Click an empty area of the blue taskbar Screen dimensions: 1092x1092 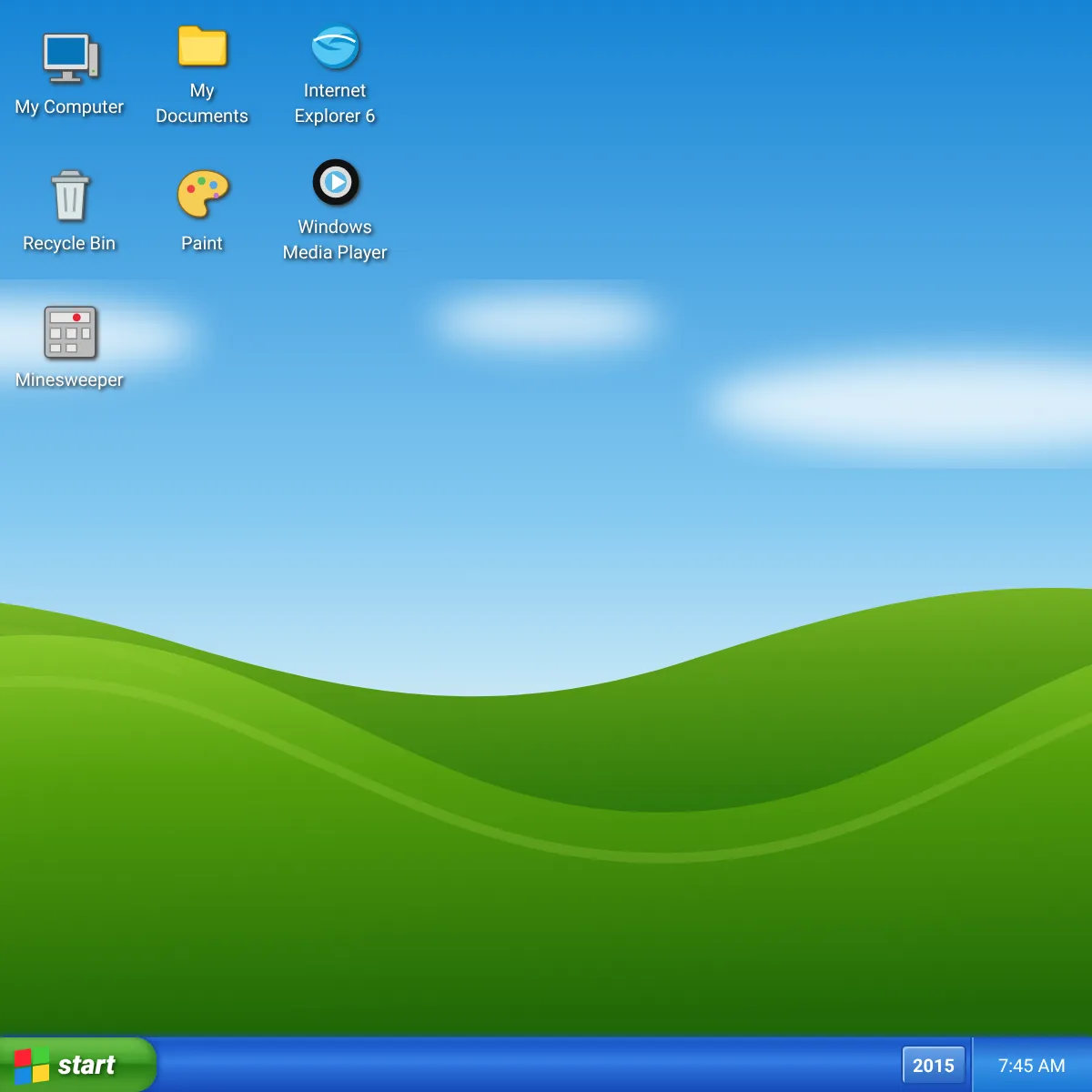point(528,1066)
